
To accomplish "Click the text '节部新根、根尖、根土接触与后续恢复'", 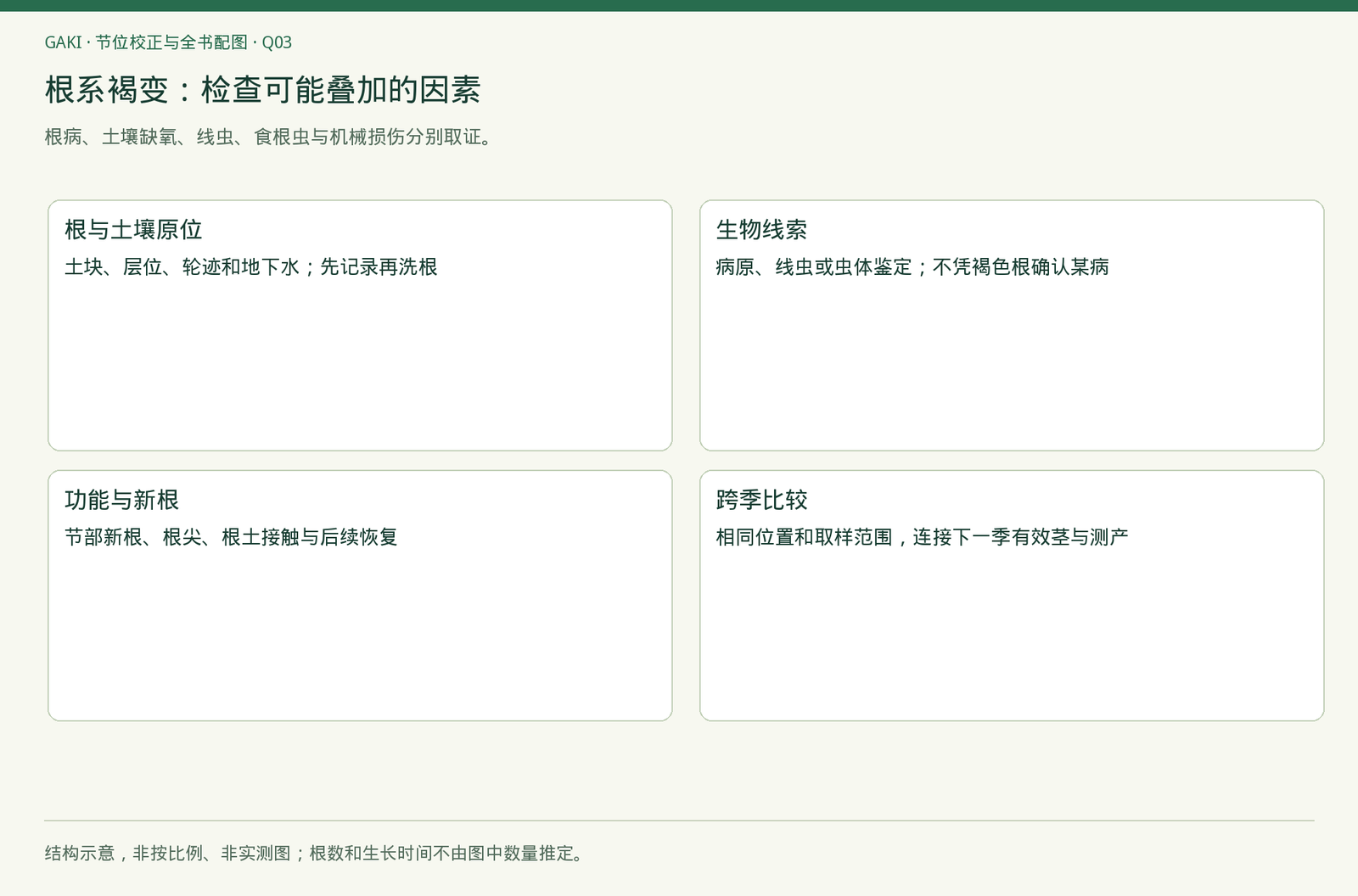I will coord(231,537).
